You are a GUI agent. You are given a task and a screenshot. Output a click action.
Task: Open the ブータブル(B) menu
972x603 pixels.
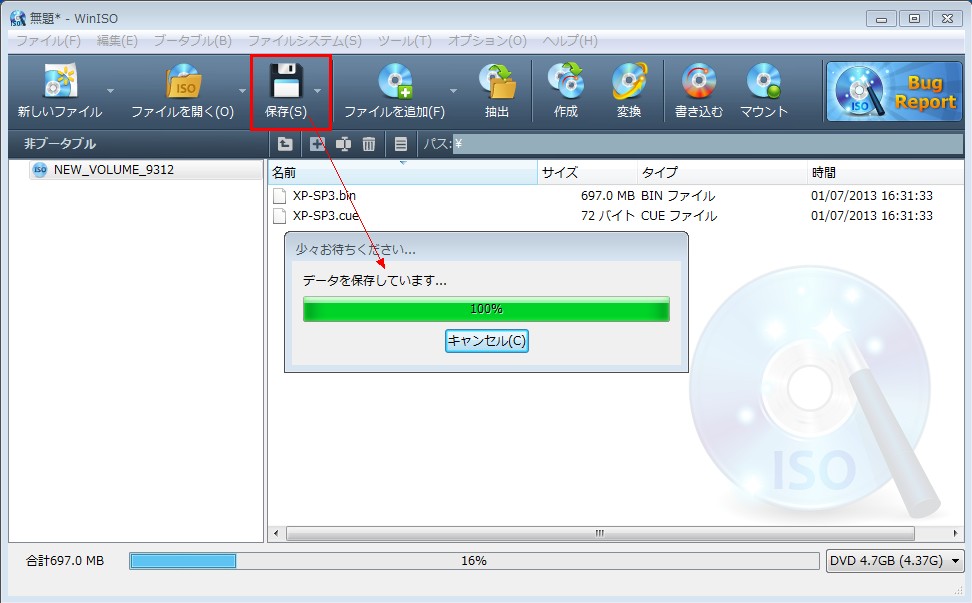pos(193,41)
